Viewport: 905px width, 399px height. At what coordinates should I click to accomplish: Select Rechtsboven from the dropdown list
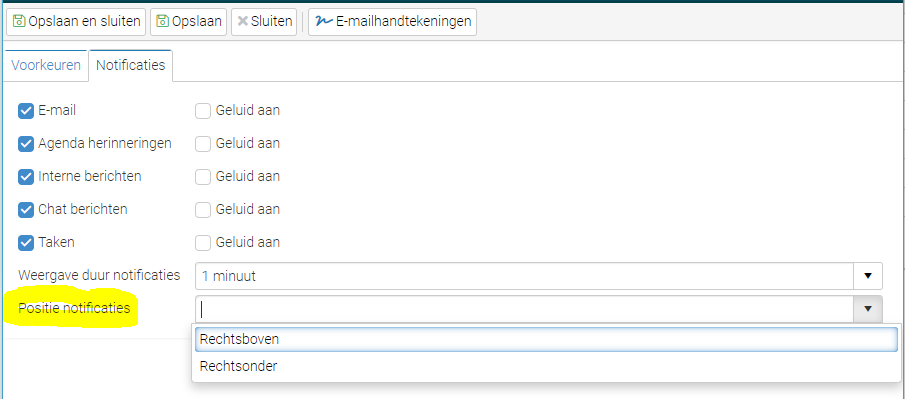tap(546, 340)
